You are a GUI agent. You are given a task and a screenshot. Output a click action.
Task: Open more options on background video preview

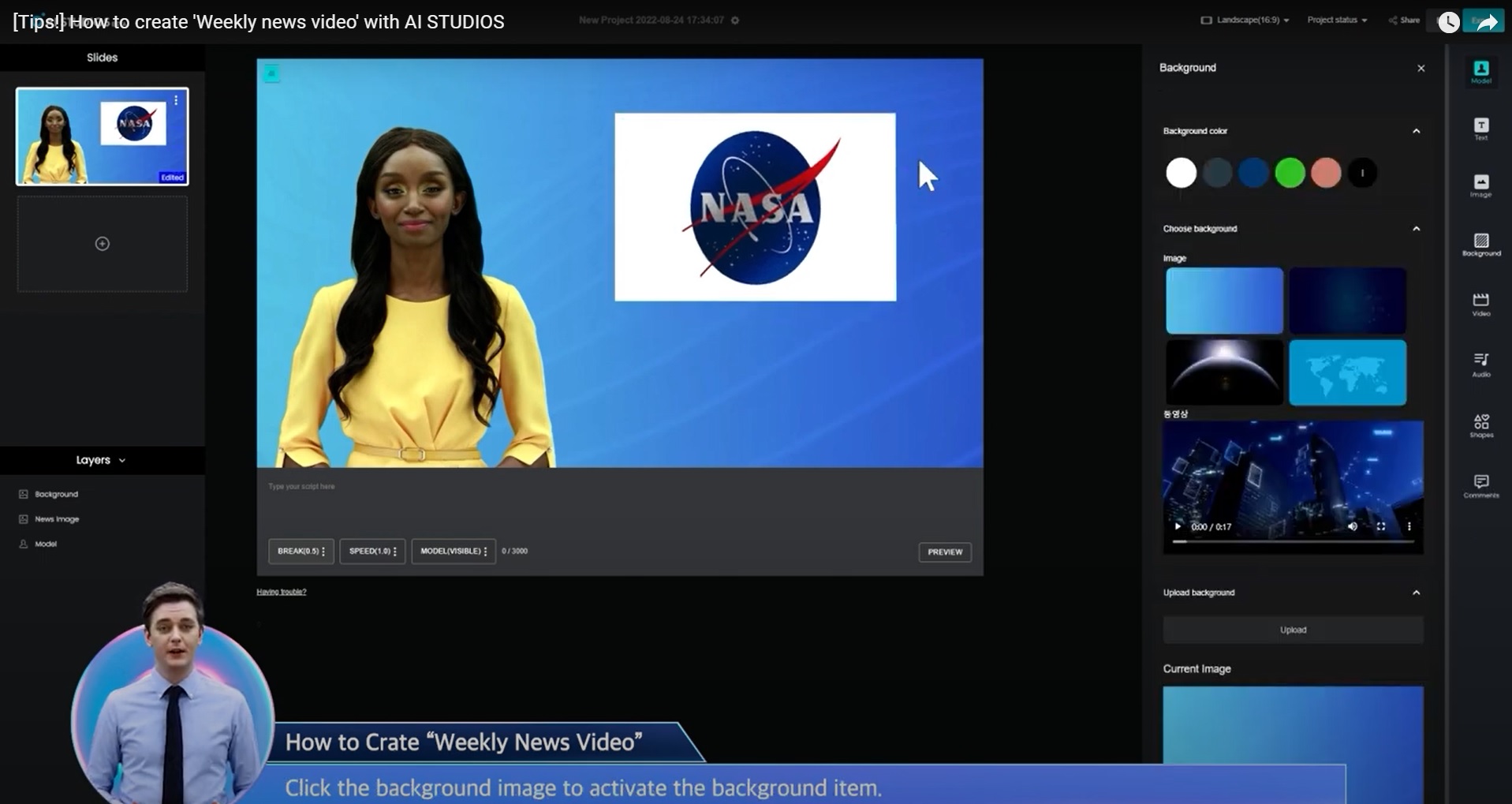coord(1409,526)
